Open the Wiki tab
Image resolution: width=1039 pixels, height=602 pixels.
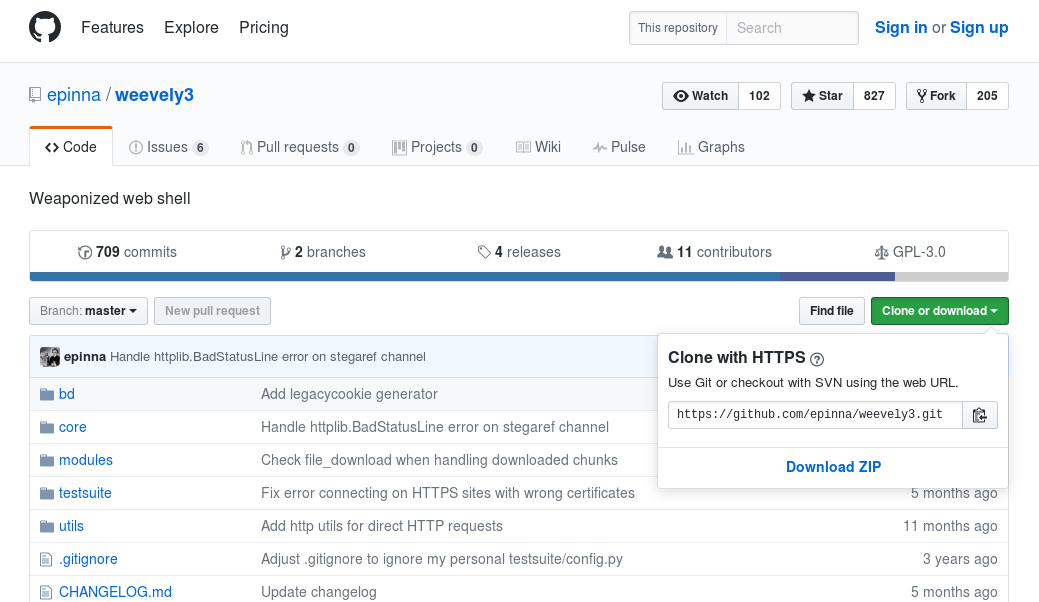[x=539, y=147]
